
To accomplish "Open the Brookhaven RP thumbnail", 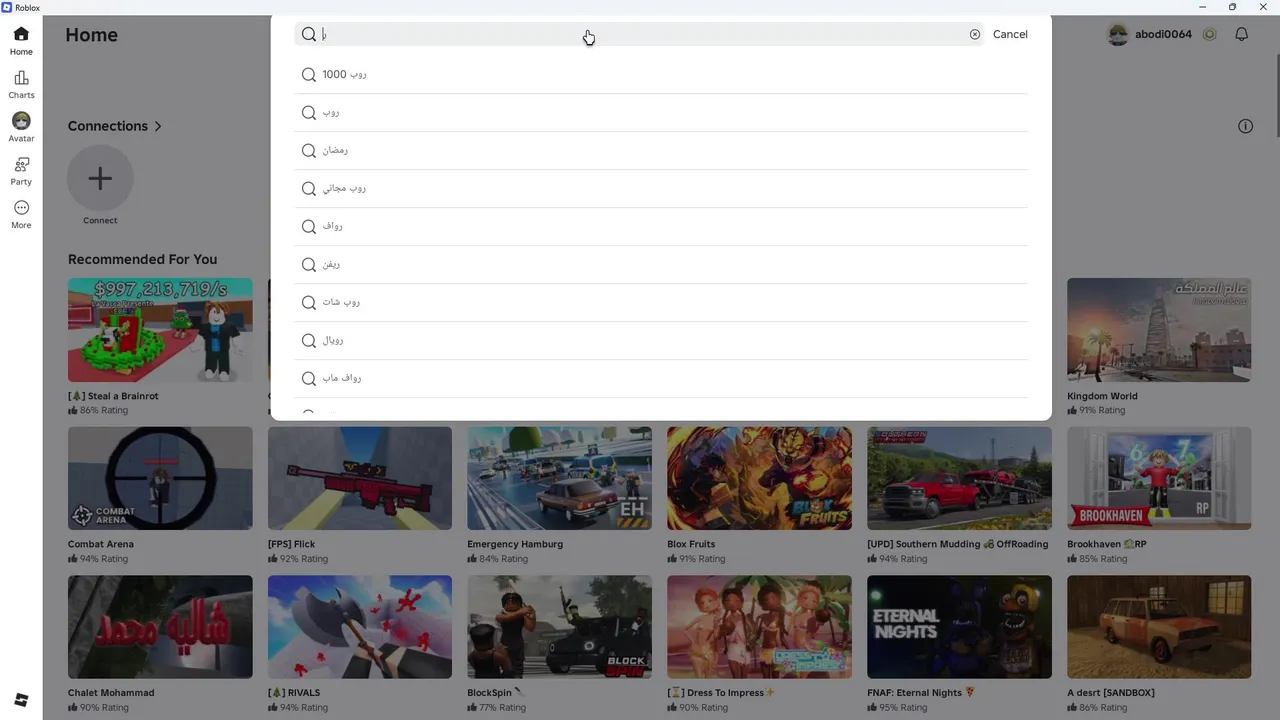I will pos(1159,478).
